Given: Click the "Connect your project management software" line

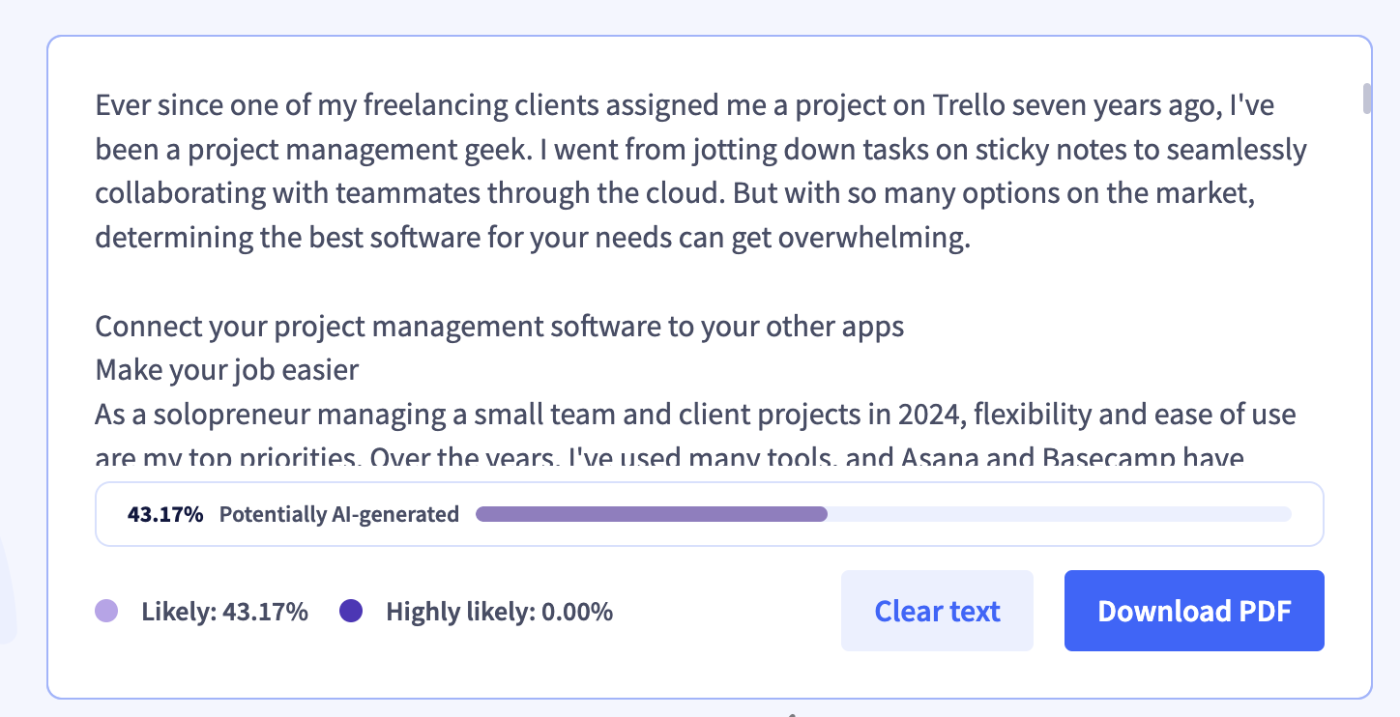Looking at the screenshot, I should coord(499,327).
